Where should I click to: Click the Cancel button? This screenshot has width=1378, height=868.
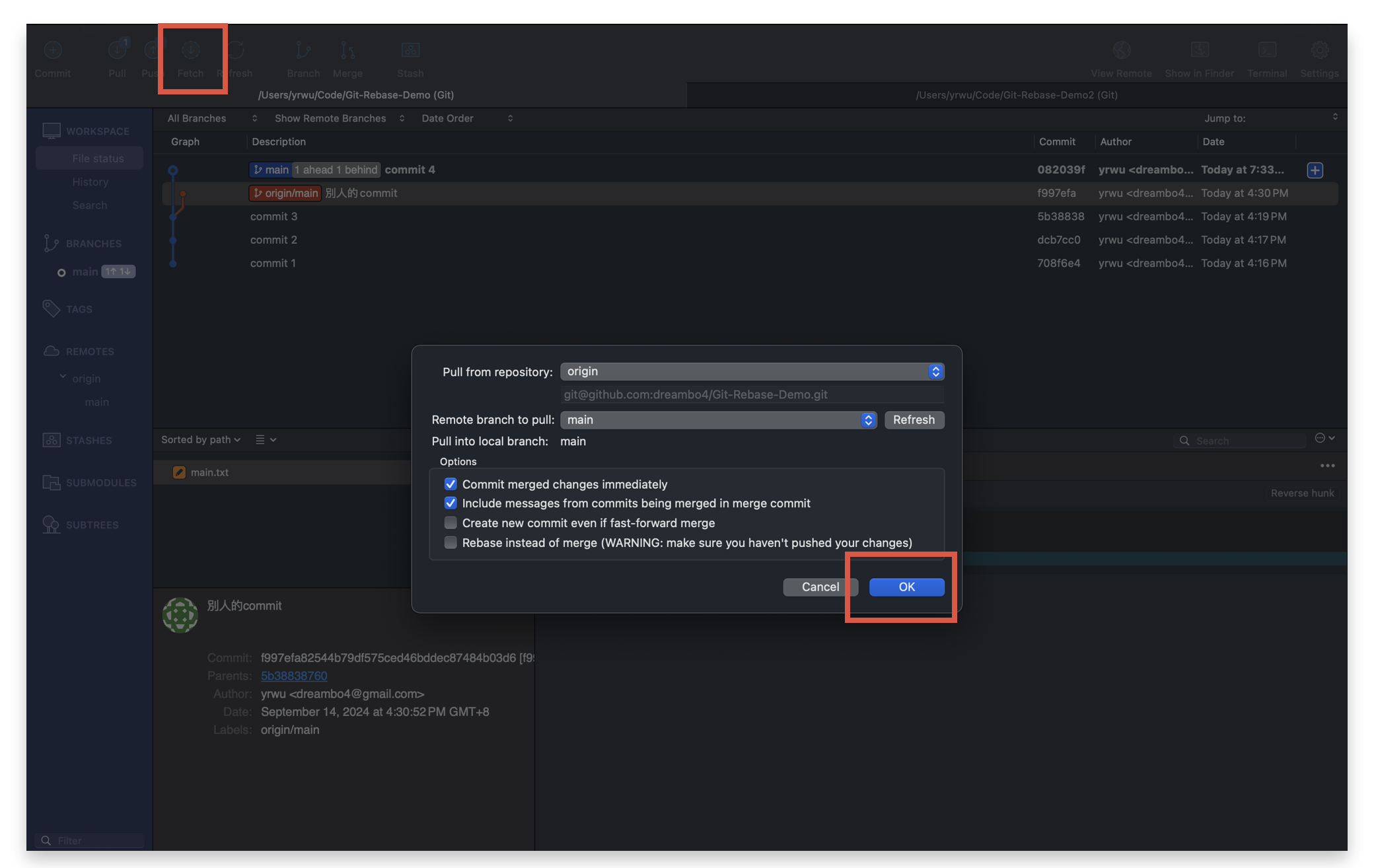pyautogui.click(x=820, y=587)
